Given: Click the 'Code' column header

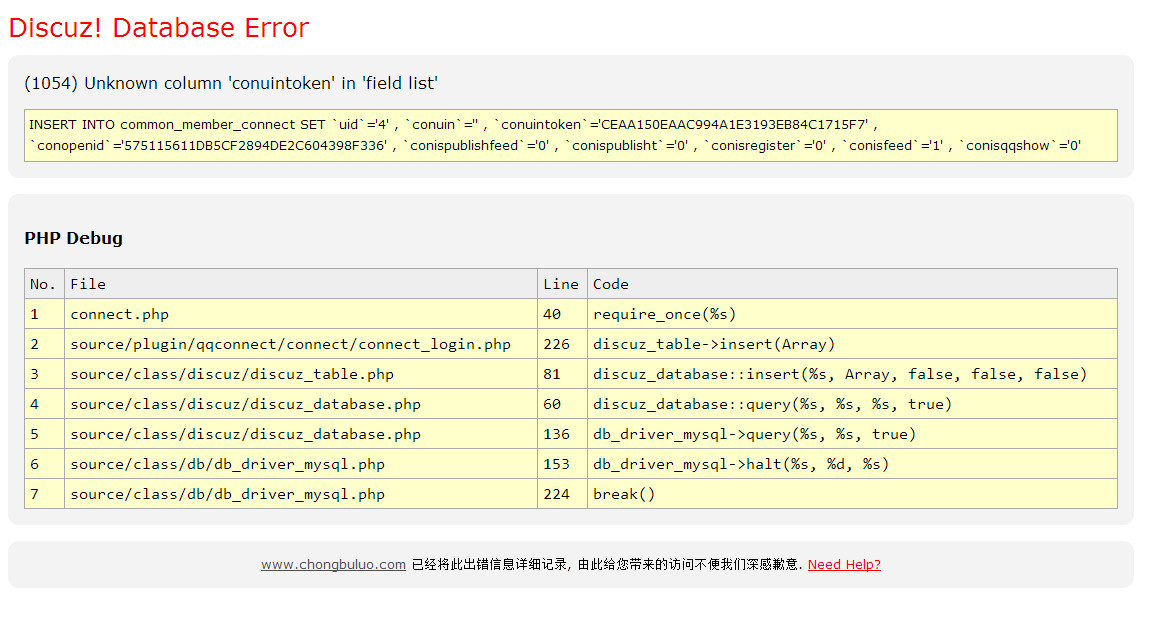Looking at the screenshot, I should click(x=852, y=284).
